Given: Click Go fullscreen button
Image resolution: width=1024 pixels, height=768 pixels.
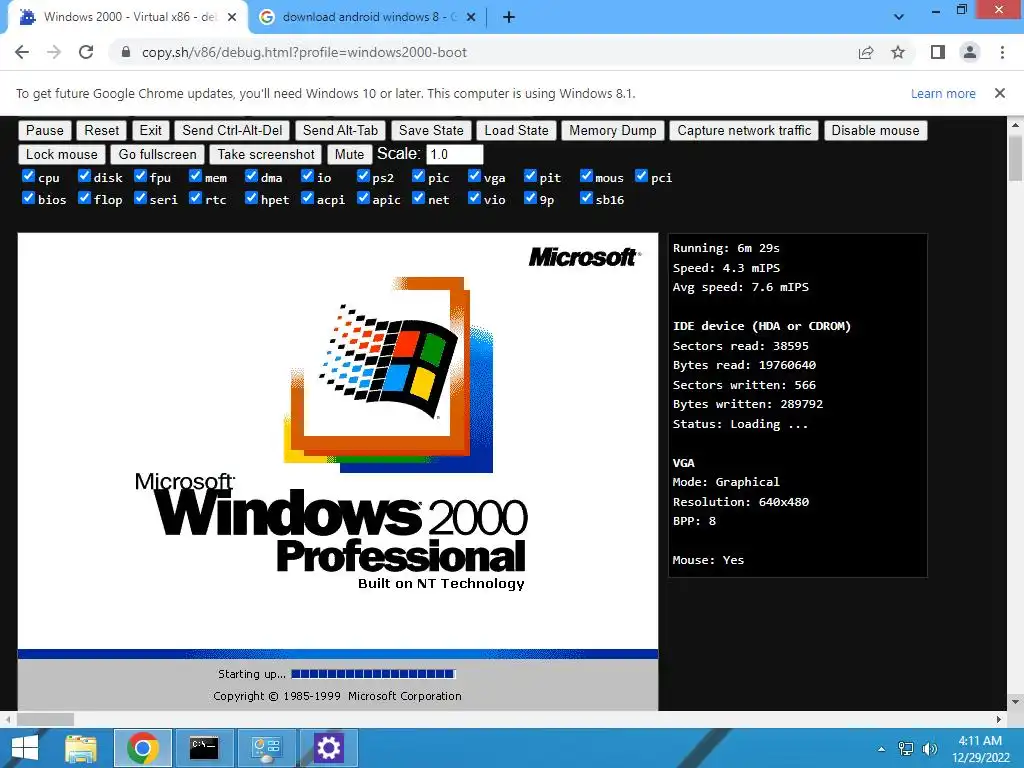Looking at the screenshot, I should click(x=157, y=155).
